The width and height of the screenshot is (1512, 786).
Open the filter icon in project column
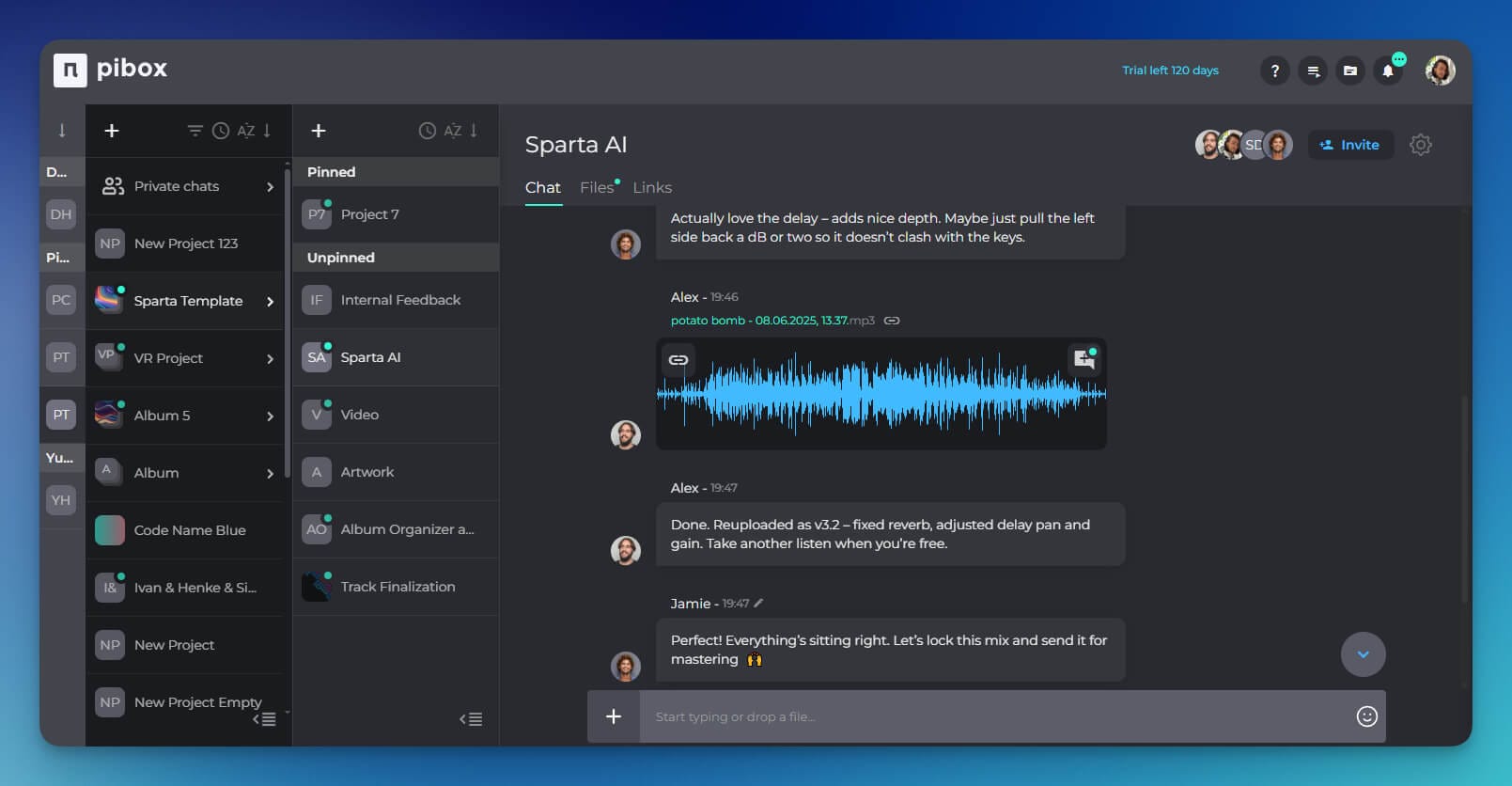(x=195, y=131)
